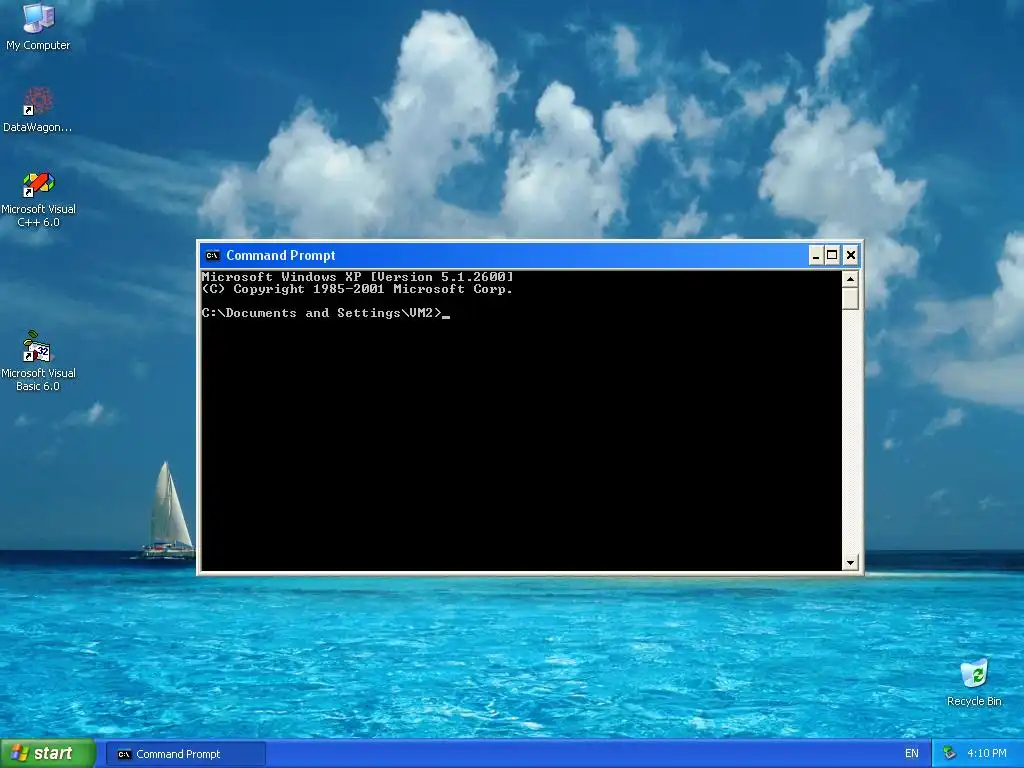Open the Start menu
This screenshot has width=1024, height=768.
[47, 754]
